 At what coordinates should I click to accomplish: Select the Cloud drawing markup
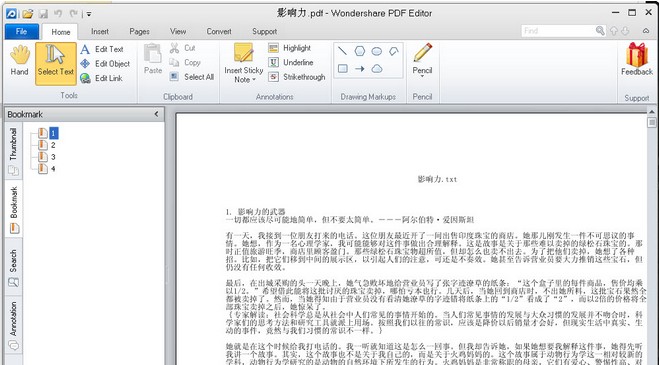[x=377, y=69]
